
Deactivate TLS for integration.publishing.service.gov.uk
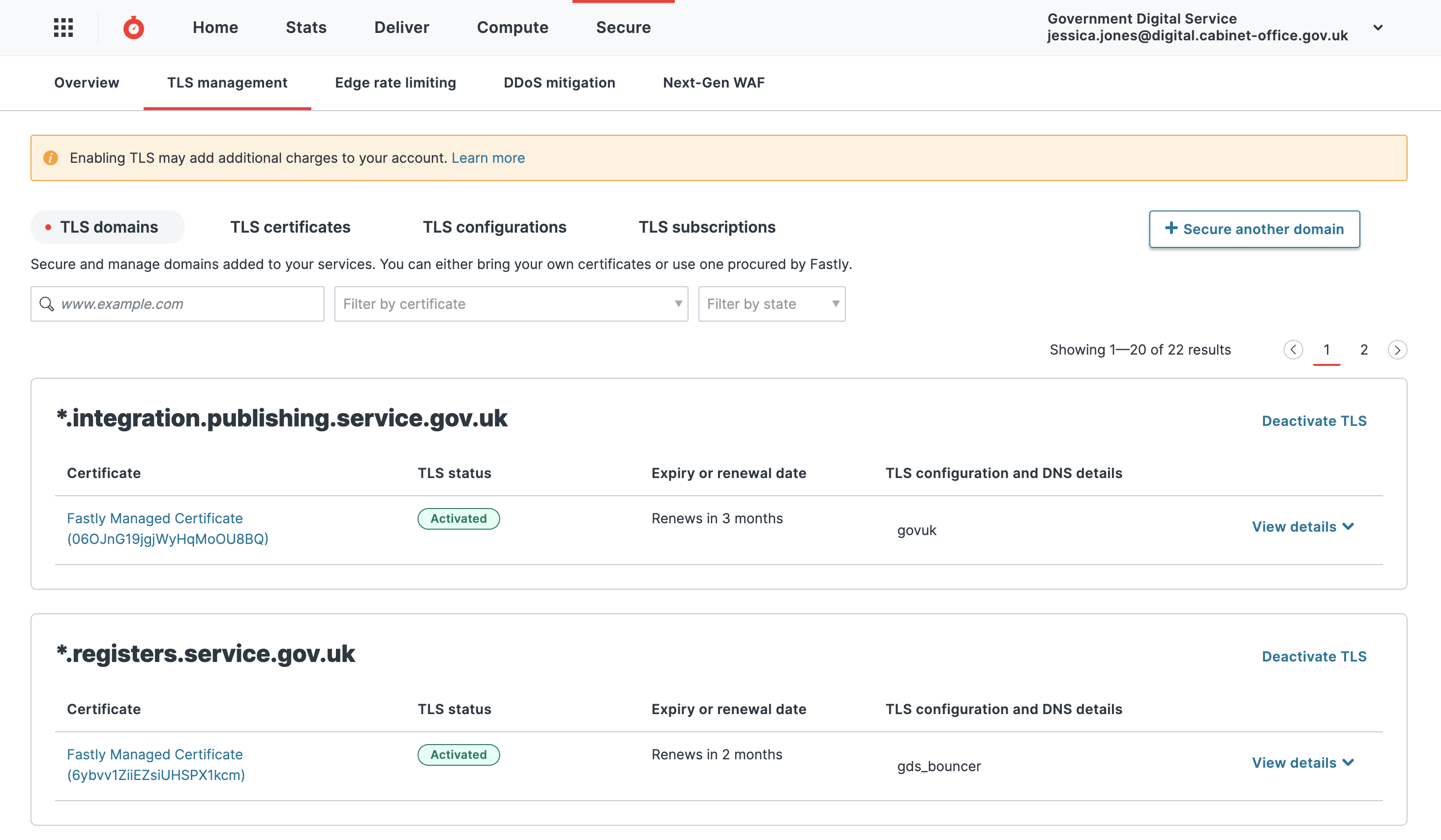[1314, 421]
